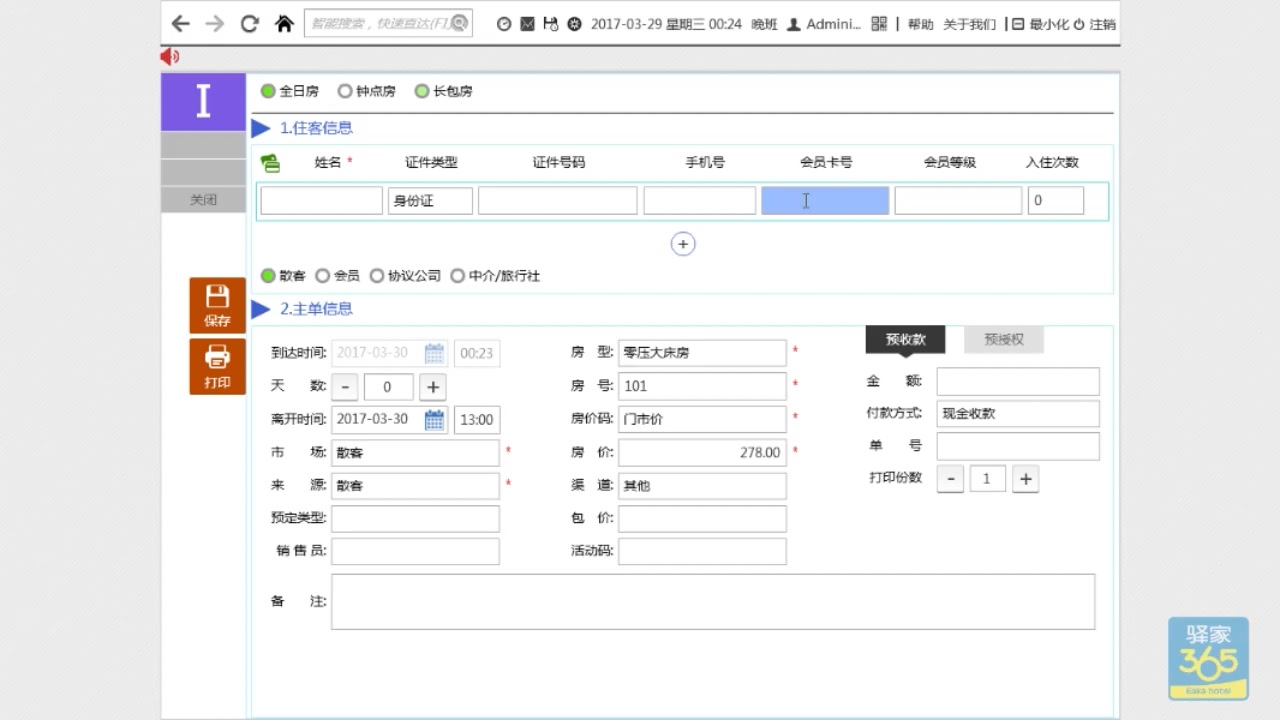1280x720 pixels.
Task: Select the 全日房 radio option
Action: (x=268, y=91)
